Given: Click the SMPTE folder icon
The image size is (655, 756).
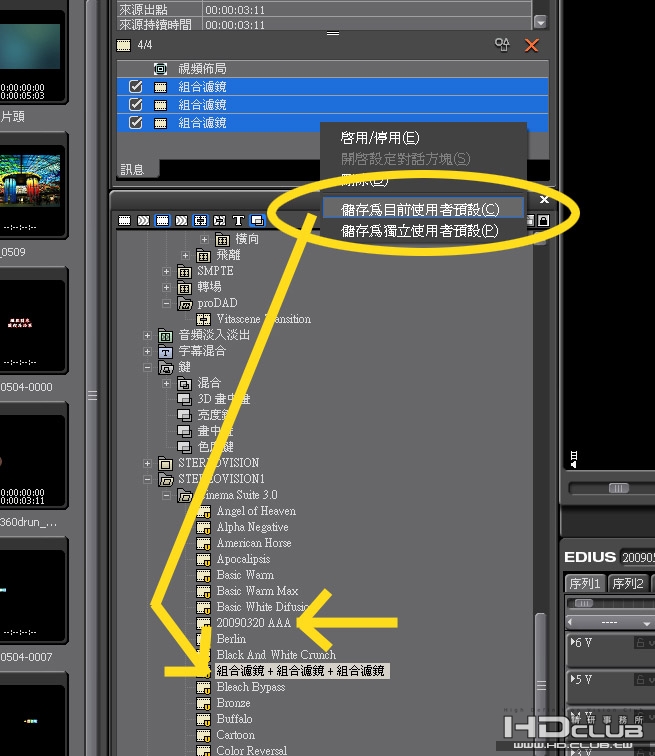Looking at the screenshot, I should point(185,271).
